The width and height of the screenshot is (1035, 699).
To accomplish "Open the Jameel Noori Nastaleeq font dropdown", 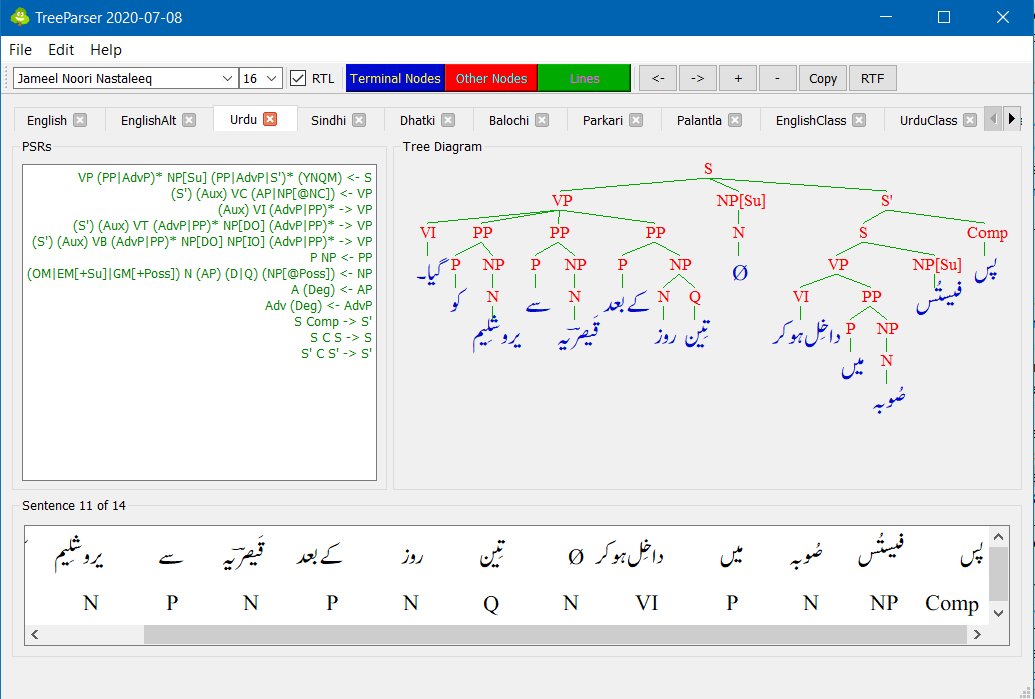I will (x=120, y=77).
